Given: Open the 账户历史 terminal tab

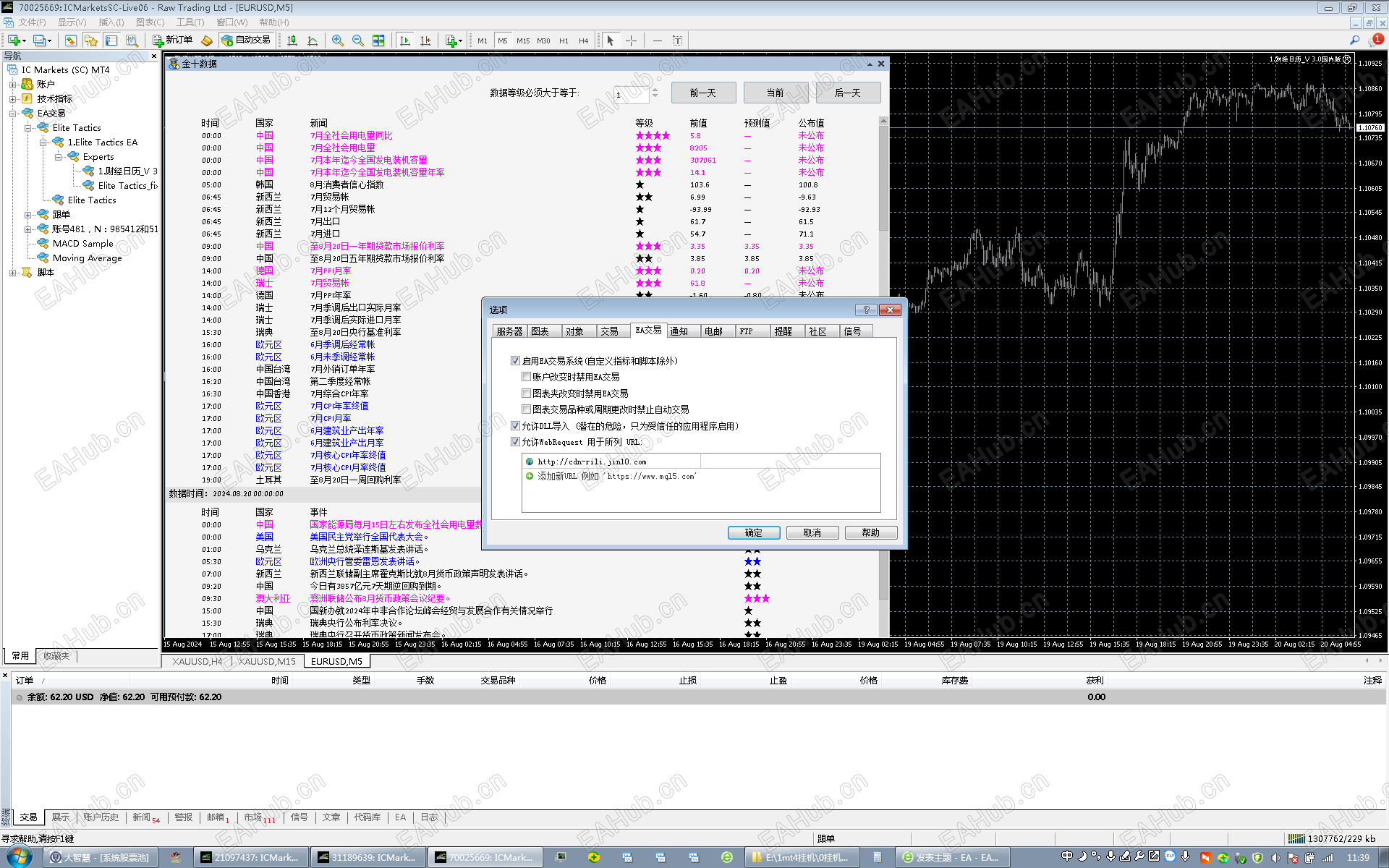Looking at the screenshot, I should pos(101,817).
